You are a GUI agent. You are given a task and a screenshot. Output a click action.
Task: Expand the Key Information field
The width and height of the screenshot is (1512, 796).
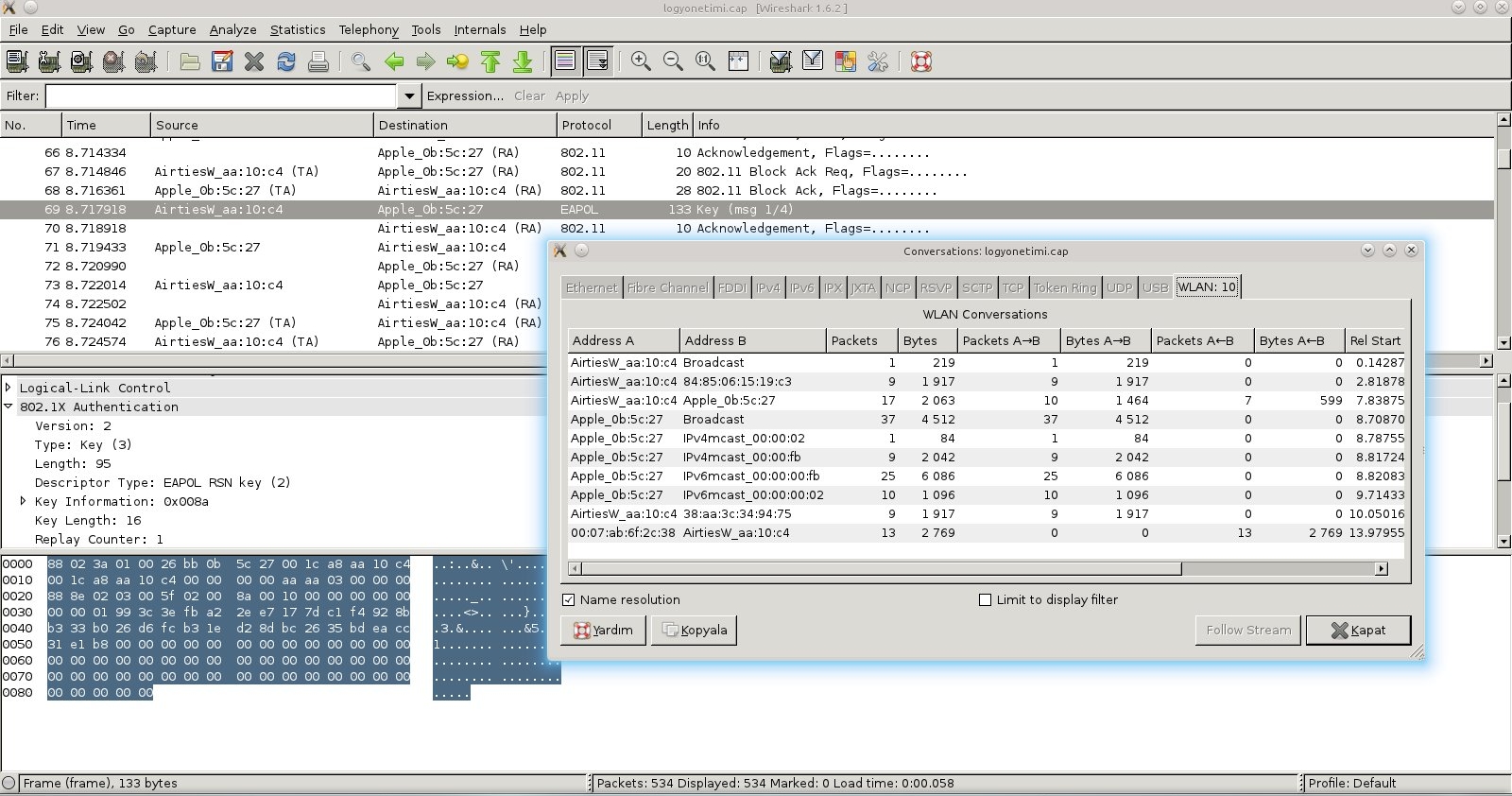[24, 501]
